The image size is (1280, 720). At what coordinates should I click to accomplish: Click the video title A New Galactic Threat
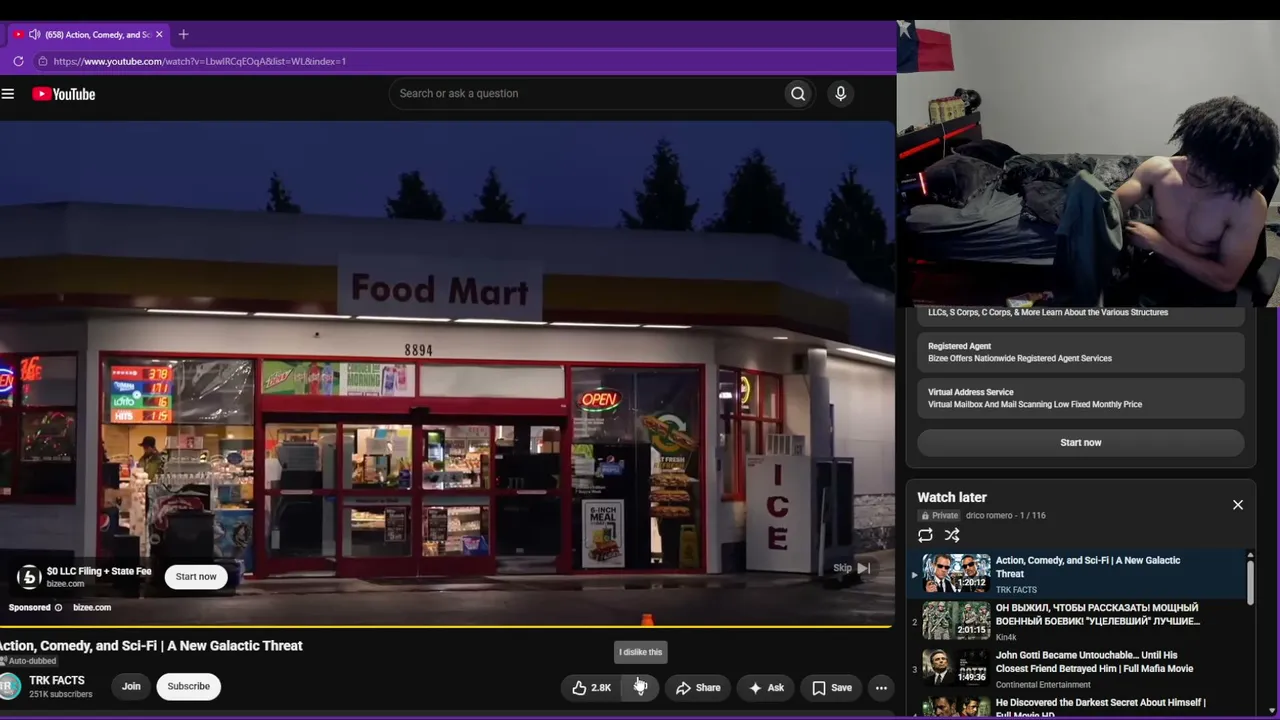click(151, 646)
